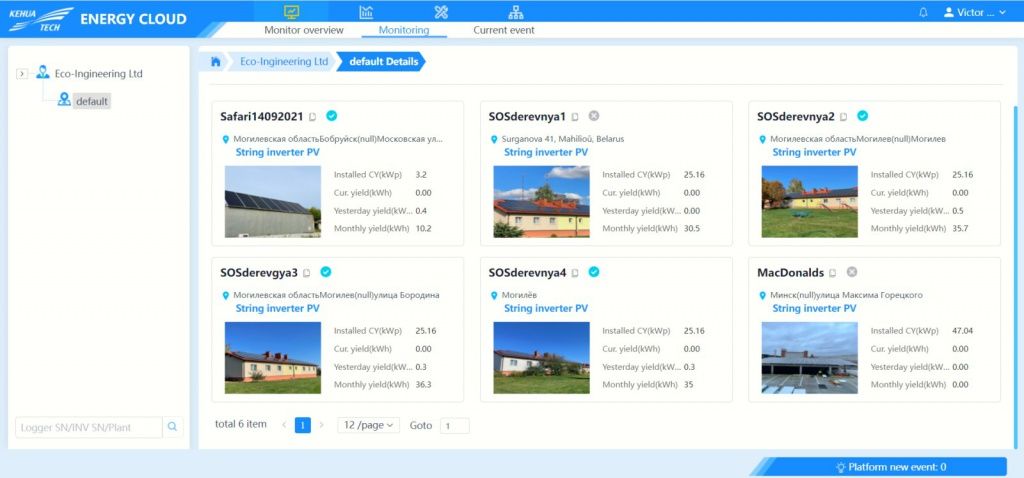
Task: Click the SOSderevnya1 building photo
Action: pyautogui.click(x=541, y=201)
